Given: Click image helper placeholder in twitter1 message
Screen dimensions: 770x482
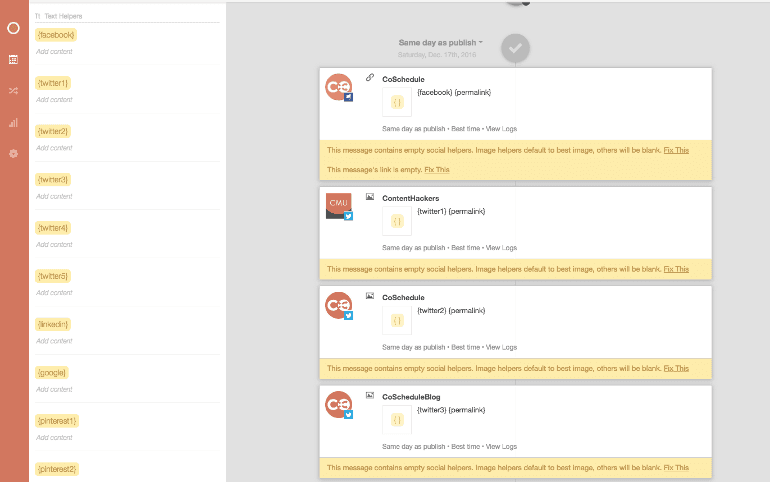Looking at the screenshot, I should click(x=397, y=221).
